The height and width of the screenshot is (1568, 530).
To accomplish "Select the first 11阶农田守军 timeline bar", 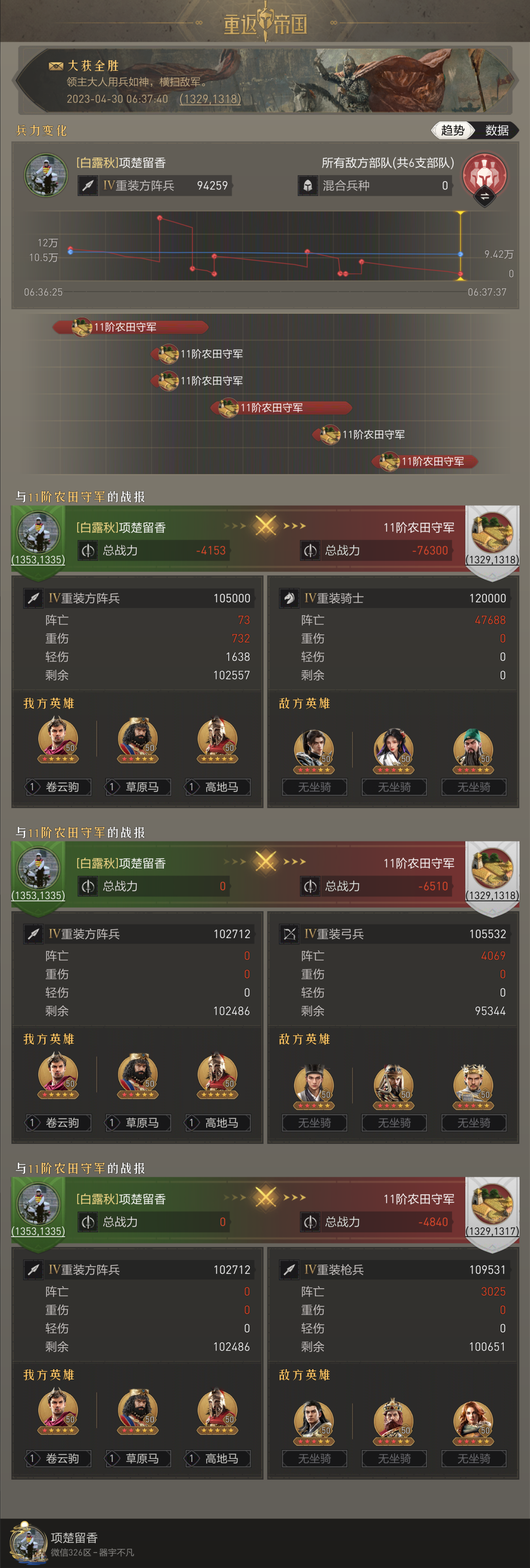I will point(131,327).
